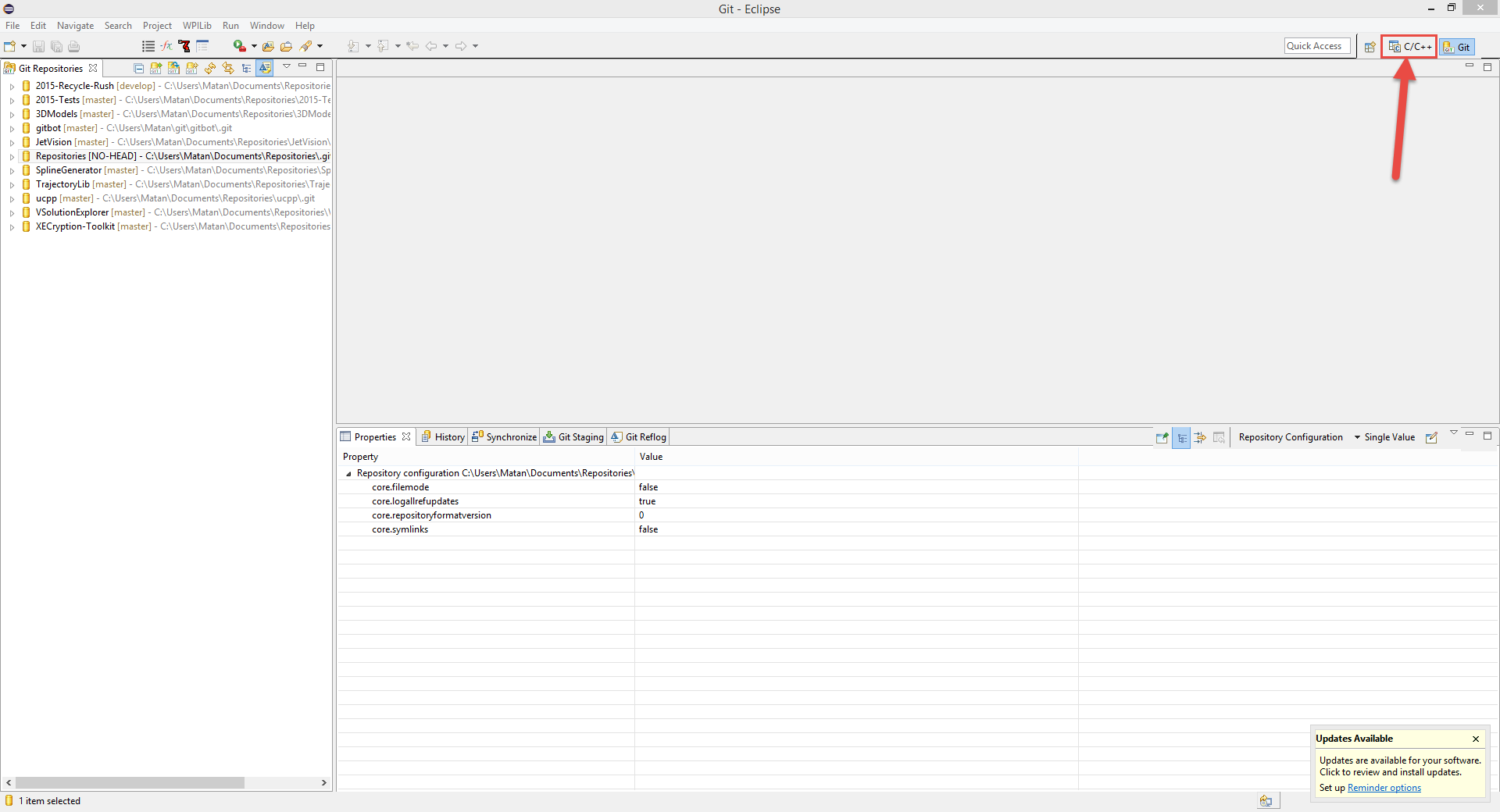Expand the gitbot repository node

tap(12, 128)
